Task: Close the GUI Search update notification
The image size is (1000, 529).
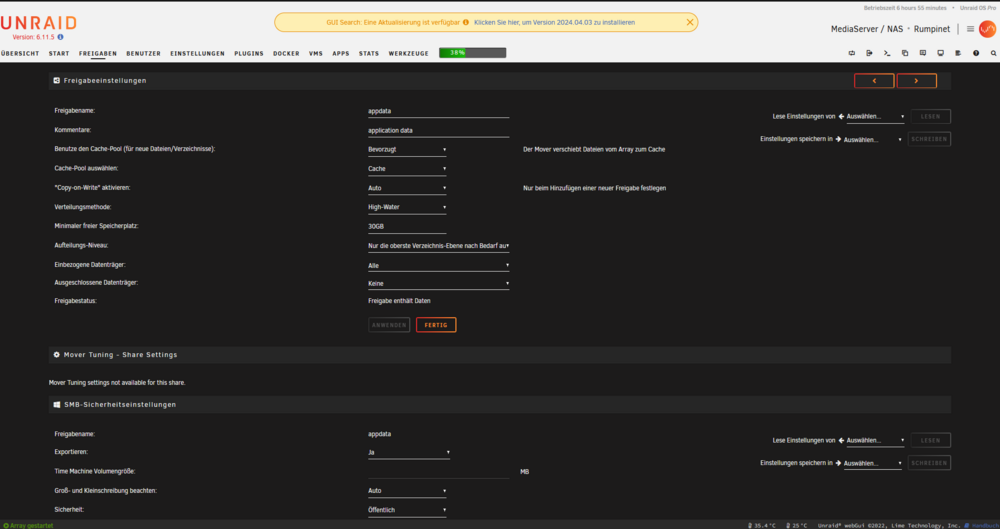Action: (x=689, y=22)
